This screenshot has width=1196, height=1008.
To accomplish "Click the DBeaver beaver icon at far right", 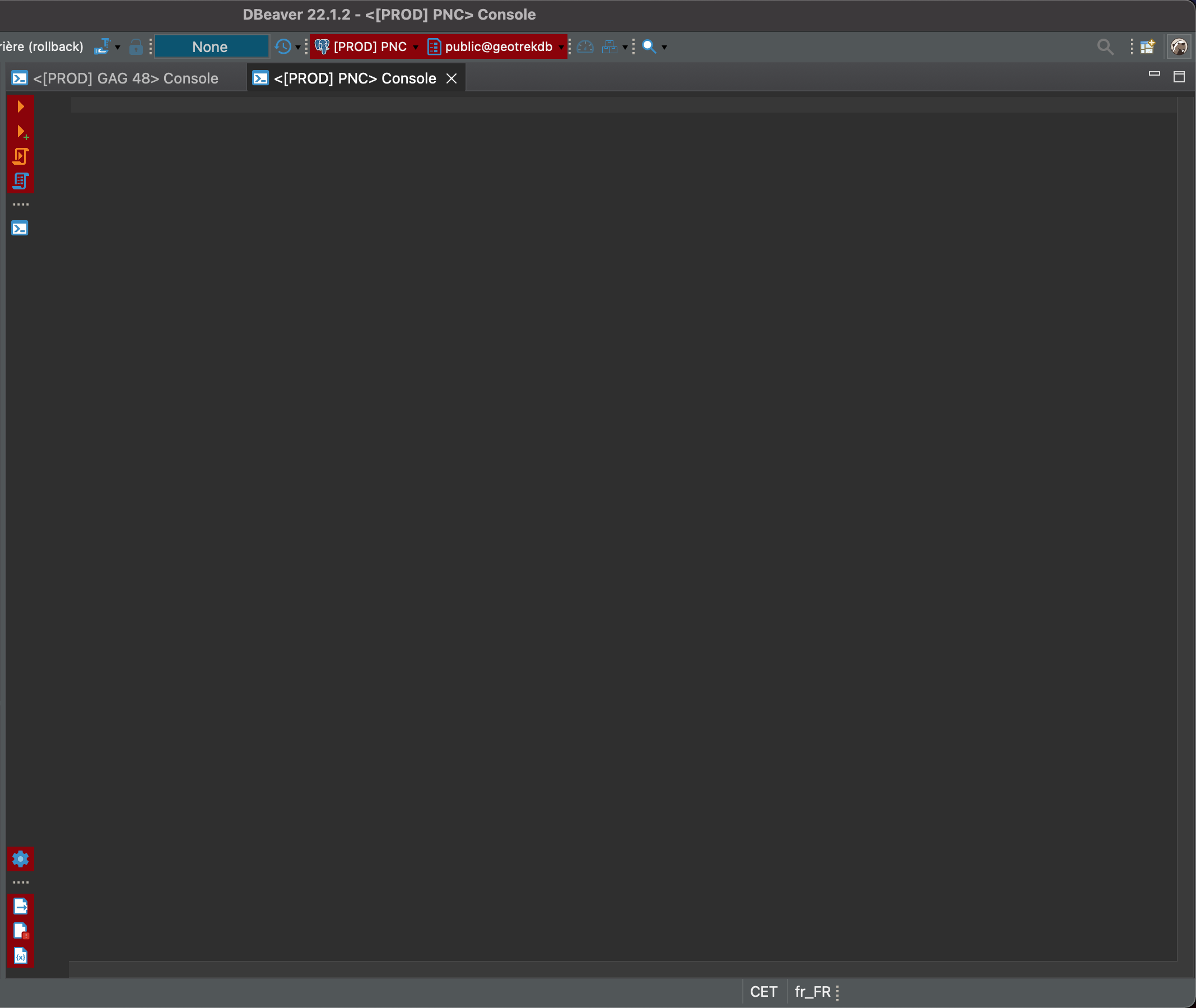I will pyautogui.click(x=1179, y=47).
